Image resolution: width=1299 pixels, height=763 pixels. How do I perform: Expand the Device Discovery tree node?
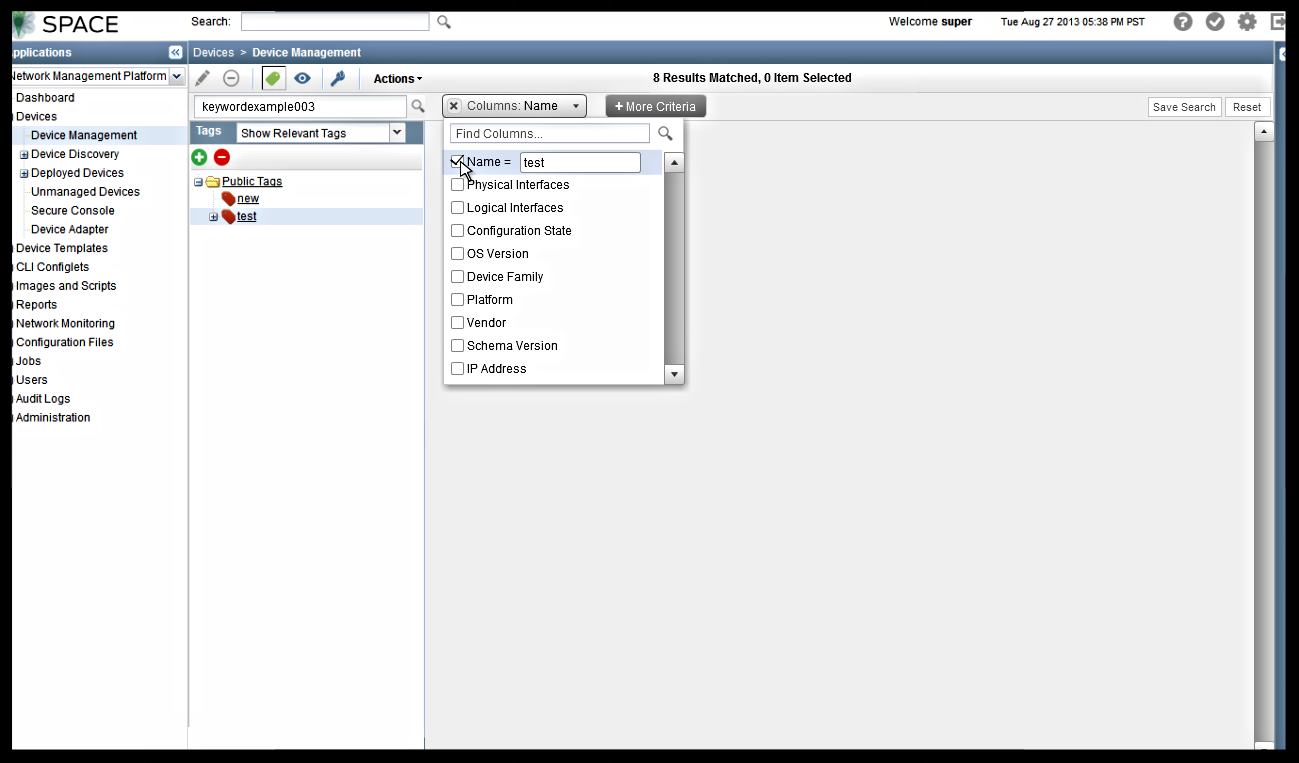pos(24,155)
